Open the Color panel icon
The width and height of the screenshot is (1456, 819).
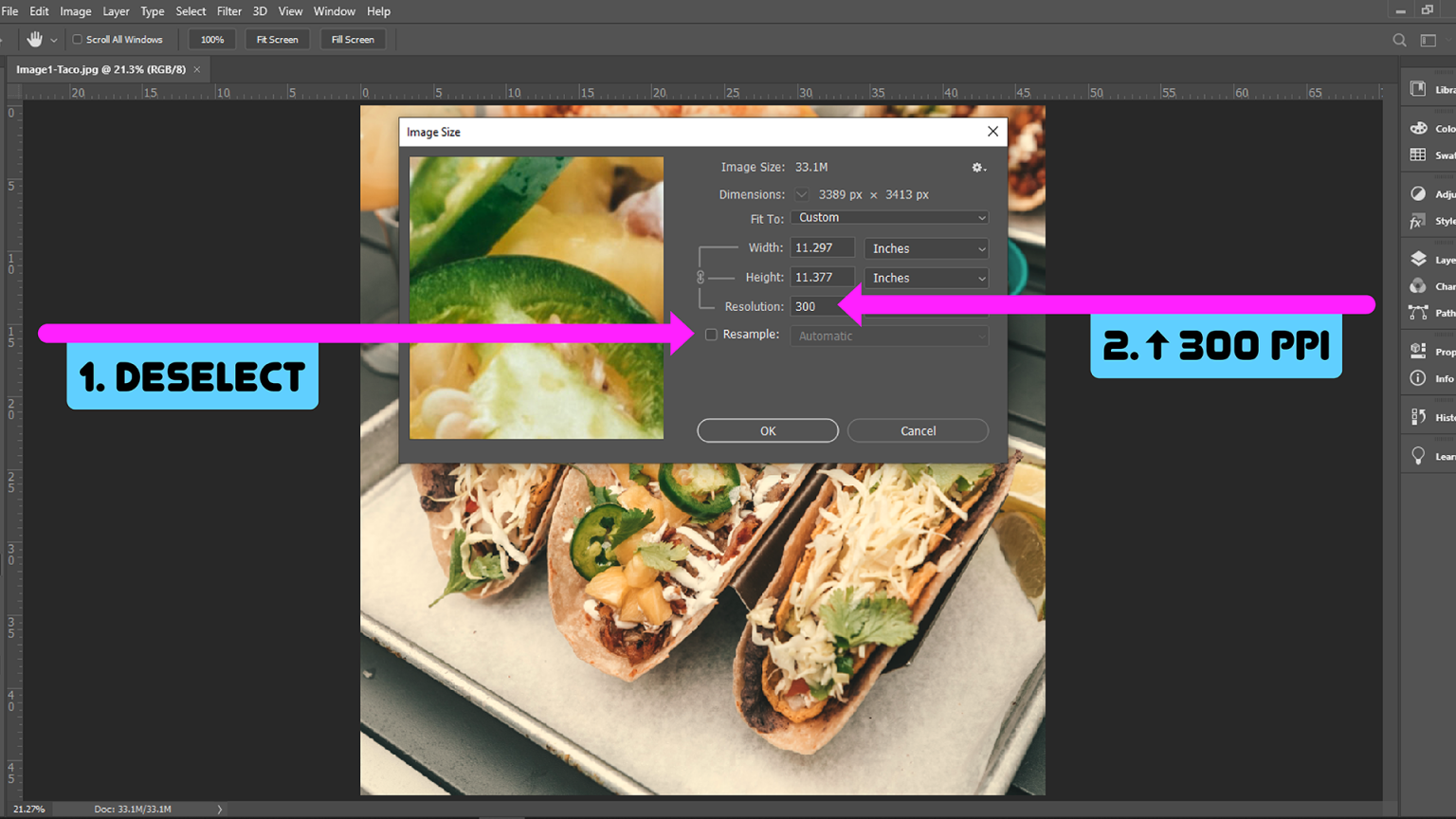[x=1418, y=128]
